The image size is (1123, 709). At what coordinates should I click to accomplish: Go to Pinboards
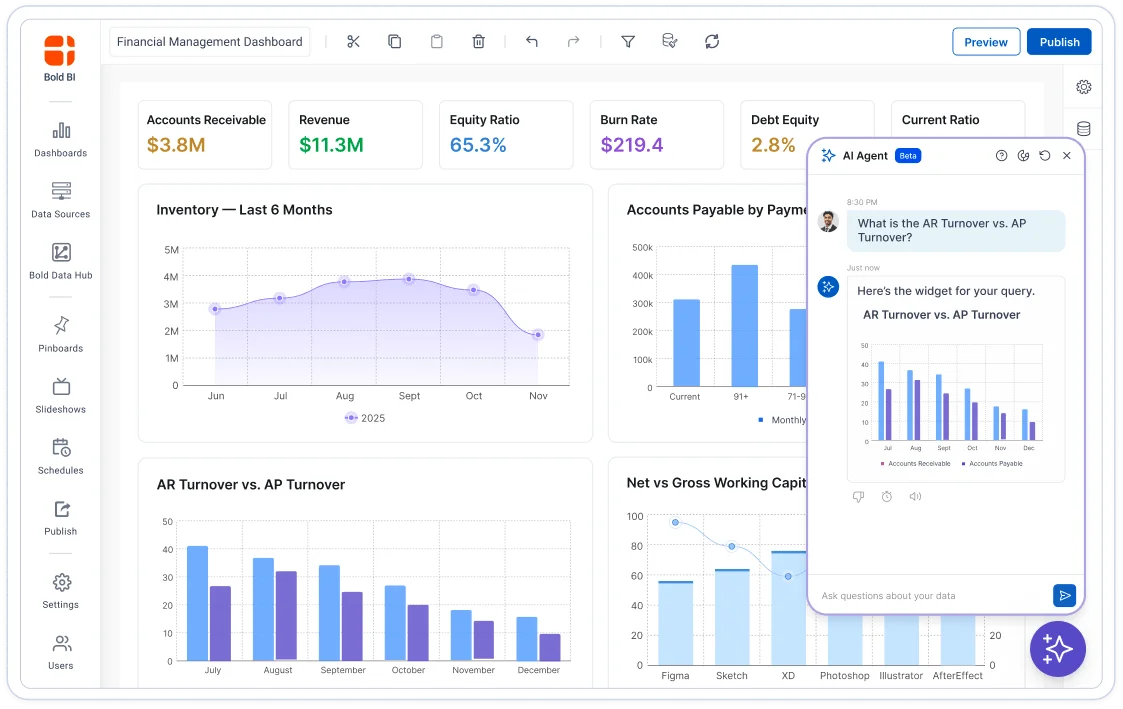(61, 334)
